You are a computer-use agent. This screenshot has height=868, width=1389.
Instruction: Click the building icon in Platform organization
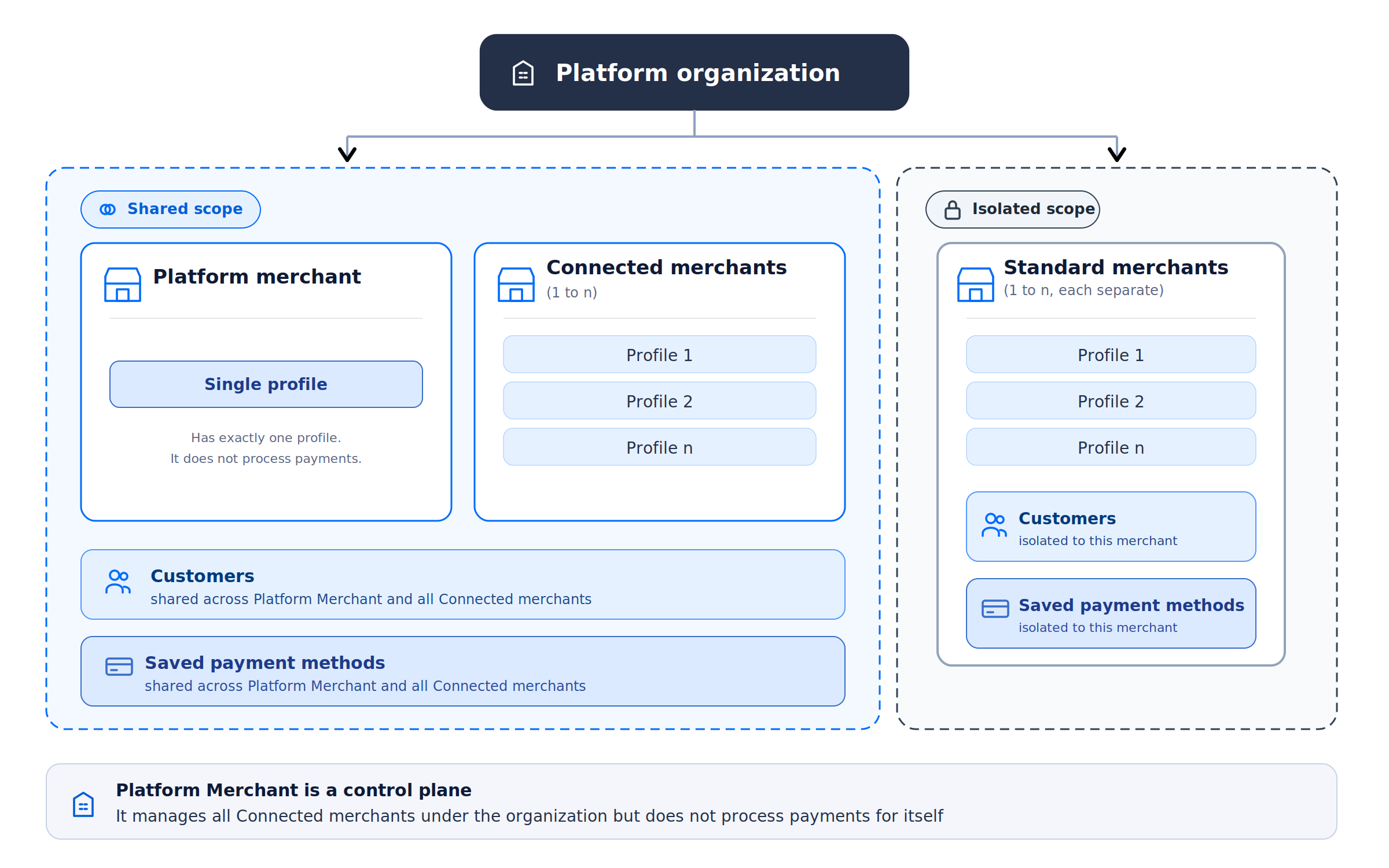pos(523,73)
